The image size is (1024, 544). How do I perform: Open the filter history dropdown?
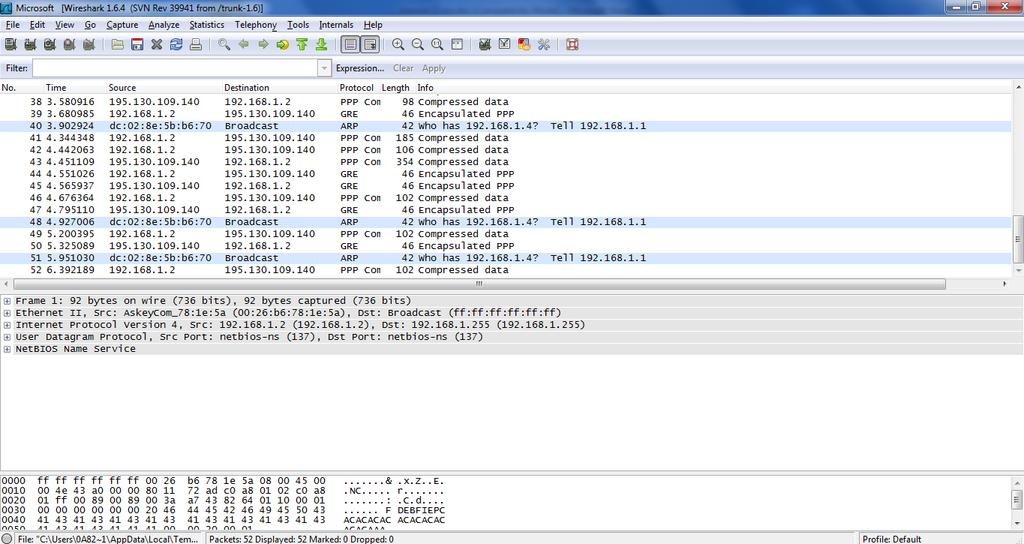324,68
